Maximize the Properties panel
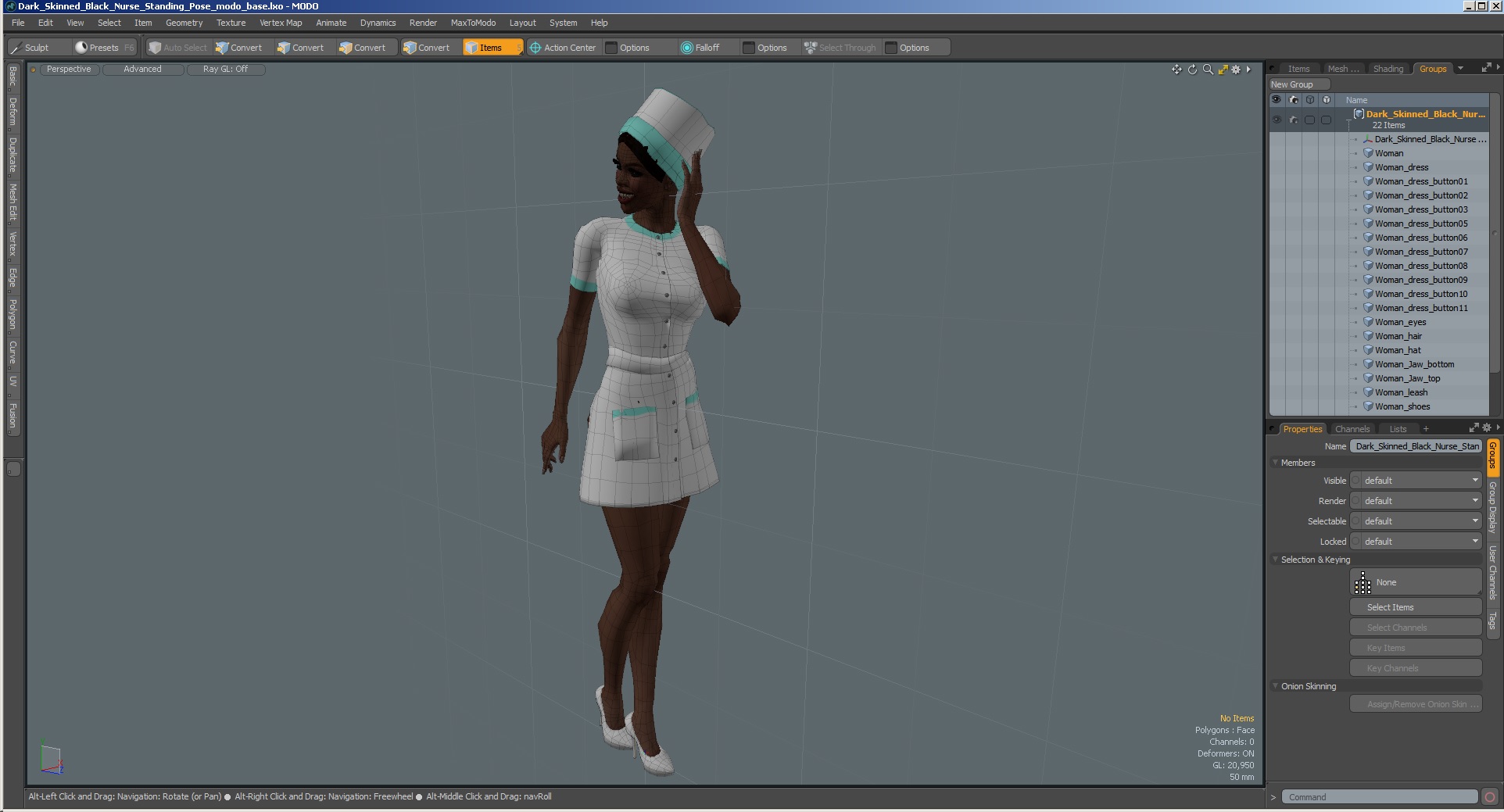The width and height of the screenshot is (1504, 812). pos(1474,428)
